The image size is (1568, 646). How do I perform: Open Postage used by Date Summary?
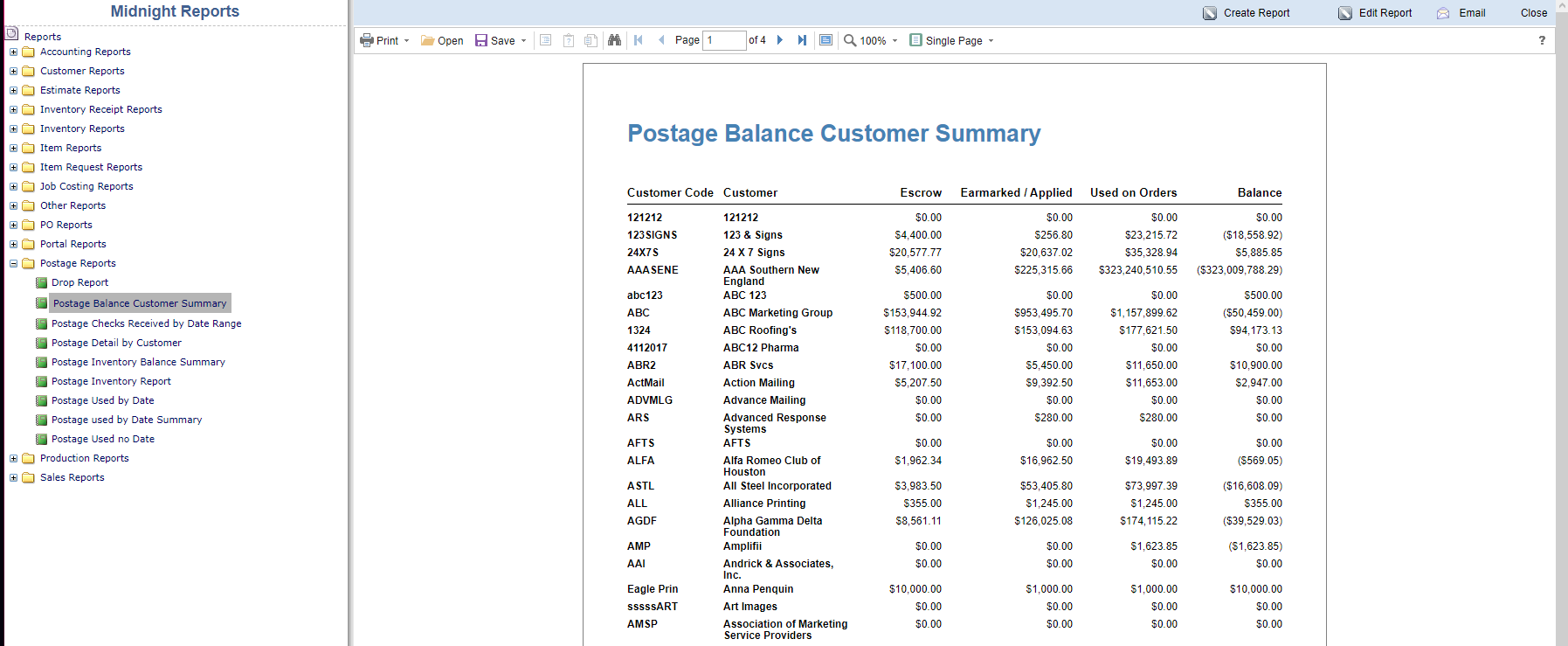point(127,420)
